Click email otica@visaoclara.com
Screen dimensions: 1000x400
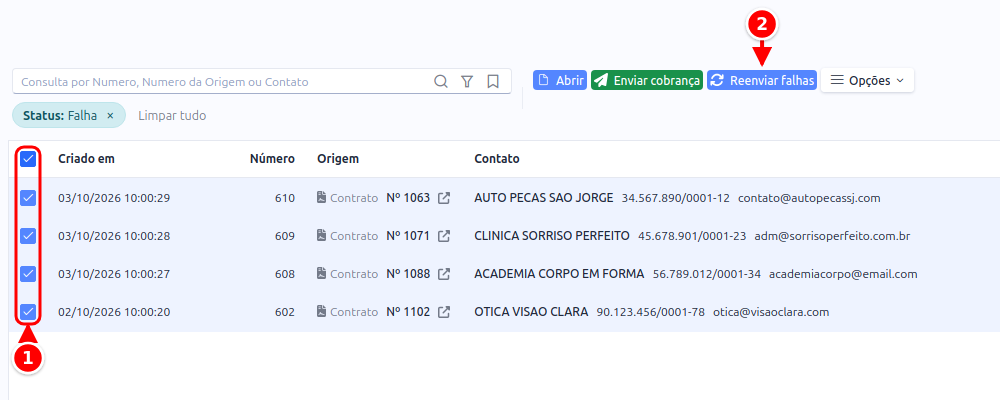(771, 312)
